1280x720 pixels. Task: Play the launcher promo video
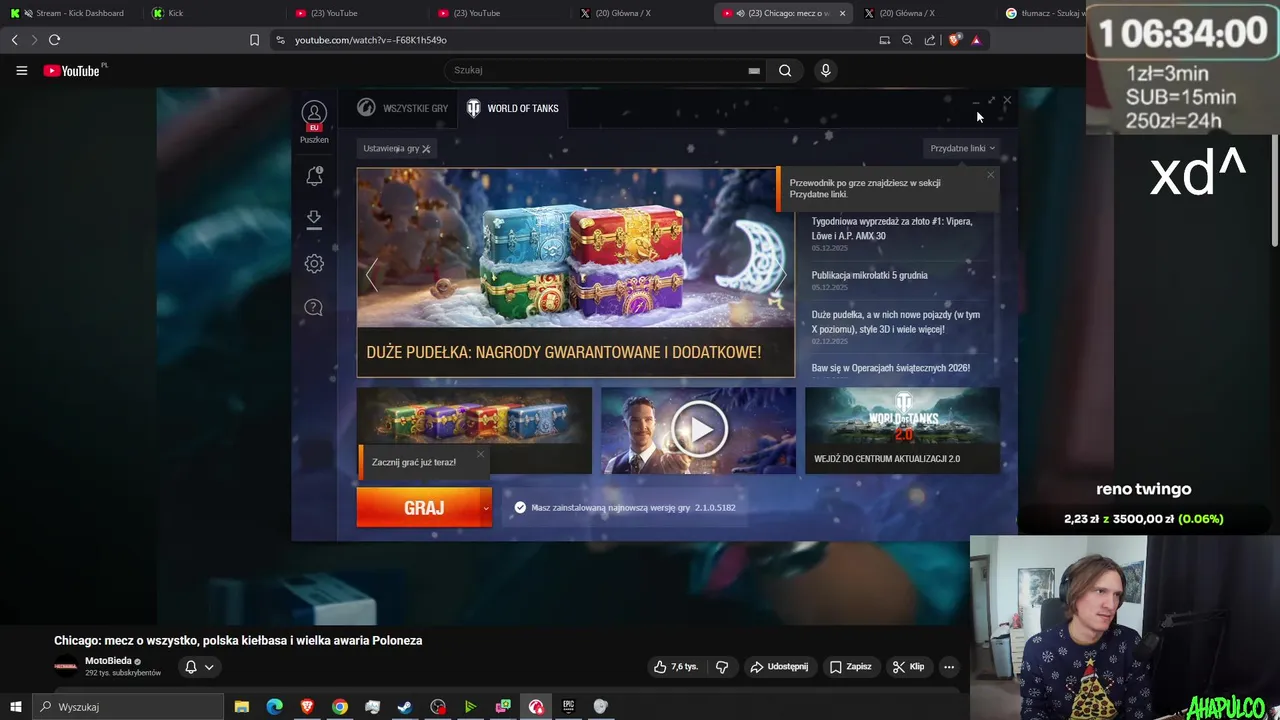pyautogui.click(x=698, y=430)
